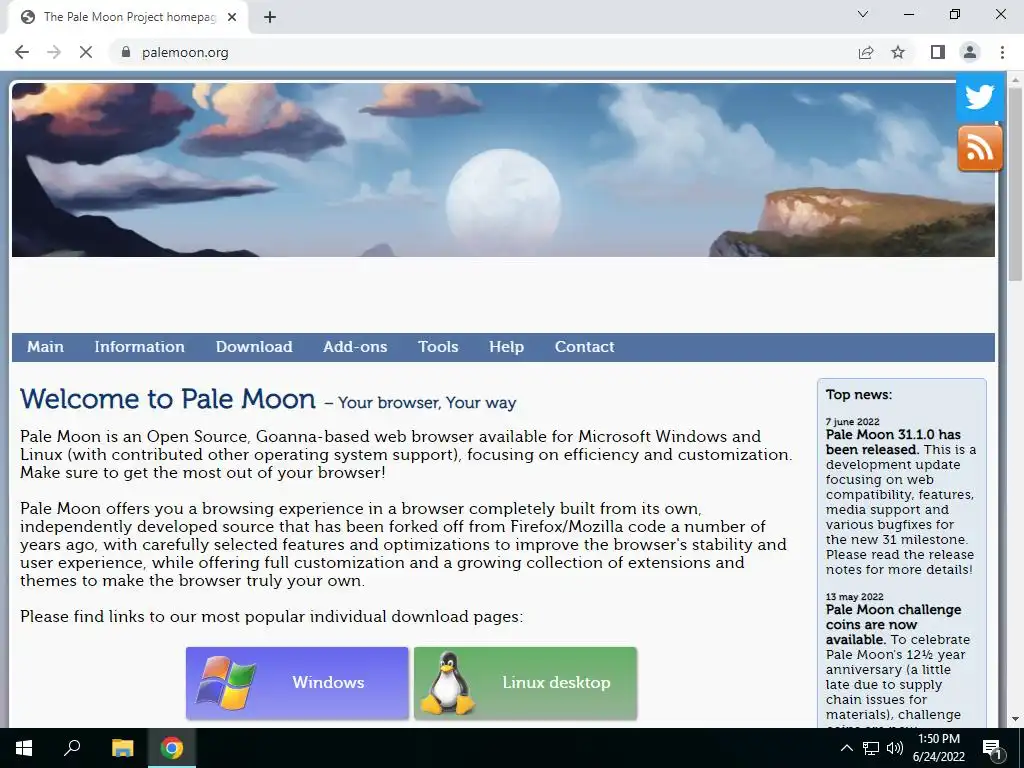Open network status tray icon

click(x=871, y=748)
